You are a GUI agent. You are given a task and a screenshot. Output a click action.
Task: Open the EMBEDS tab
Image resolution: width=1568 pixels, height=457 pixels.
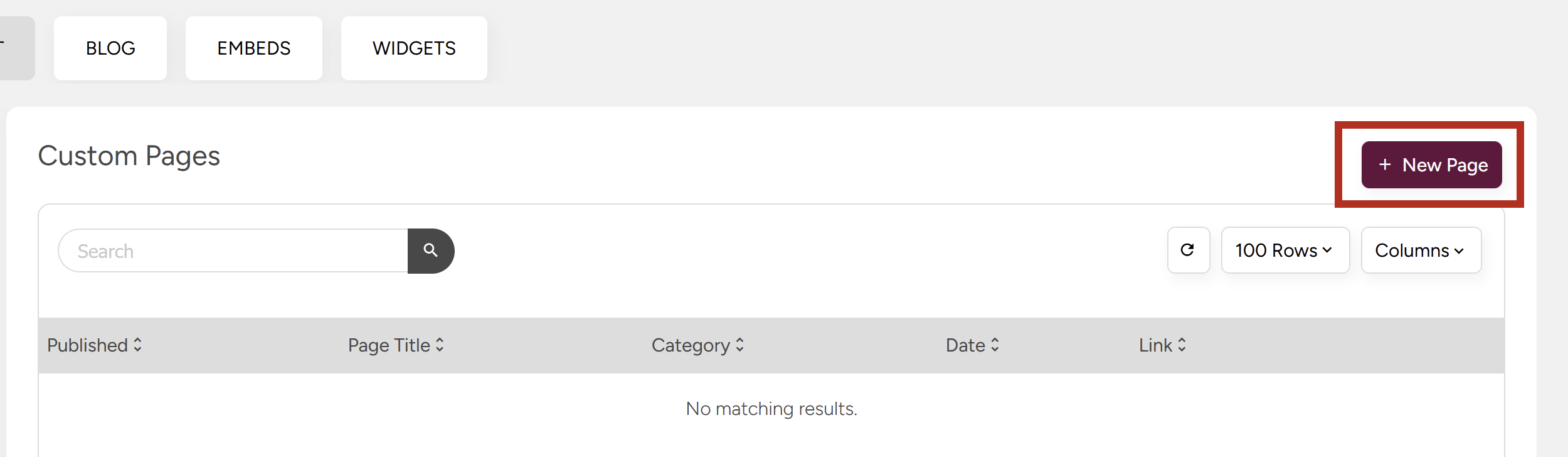[x=254, y=48]
